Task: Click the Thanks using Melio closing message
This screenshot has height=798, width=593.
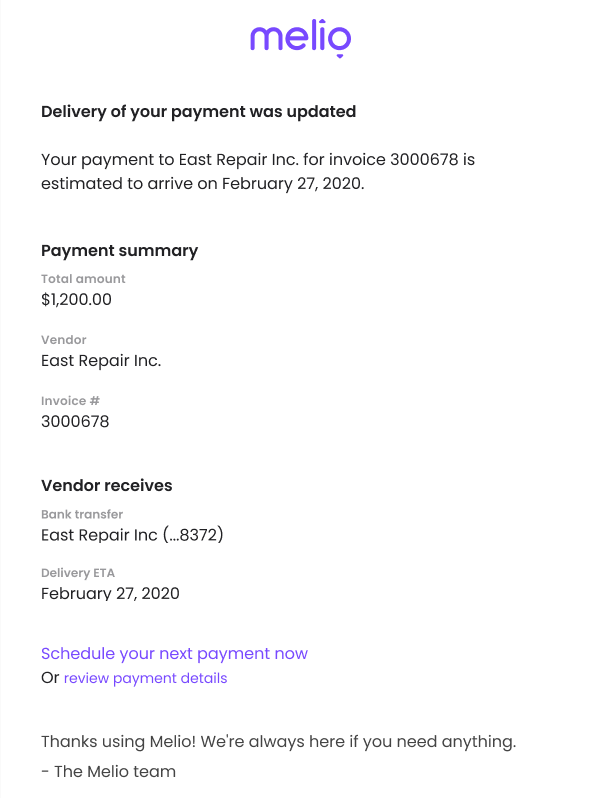Action: point(278,742)
